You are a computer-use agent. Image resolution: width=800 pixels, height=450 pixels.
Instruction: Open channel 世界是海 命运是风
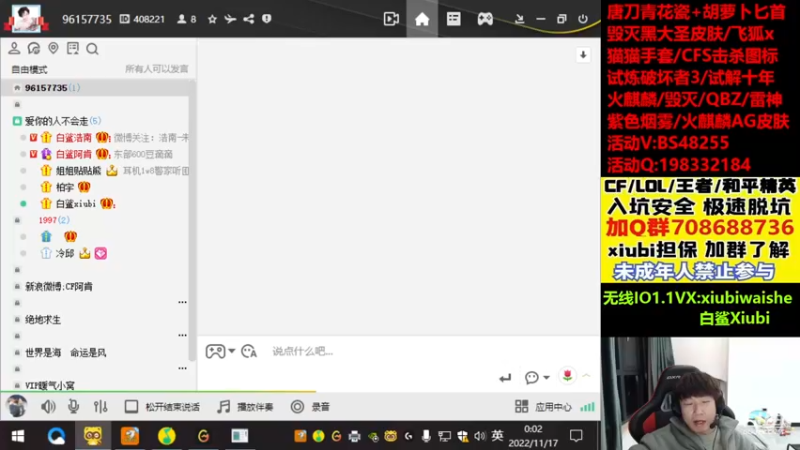65,353
